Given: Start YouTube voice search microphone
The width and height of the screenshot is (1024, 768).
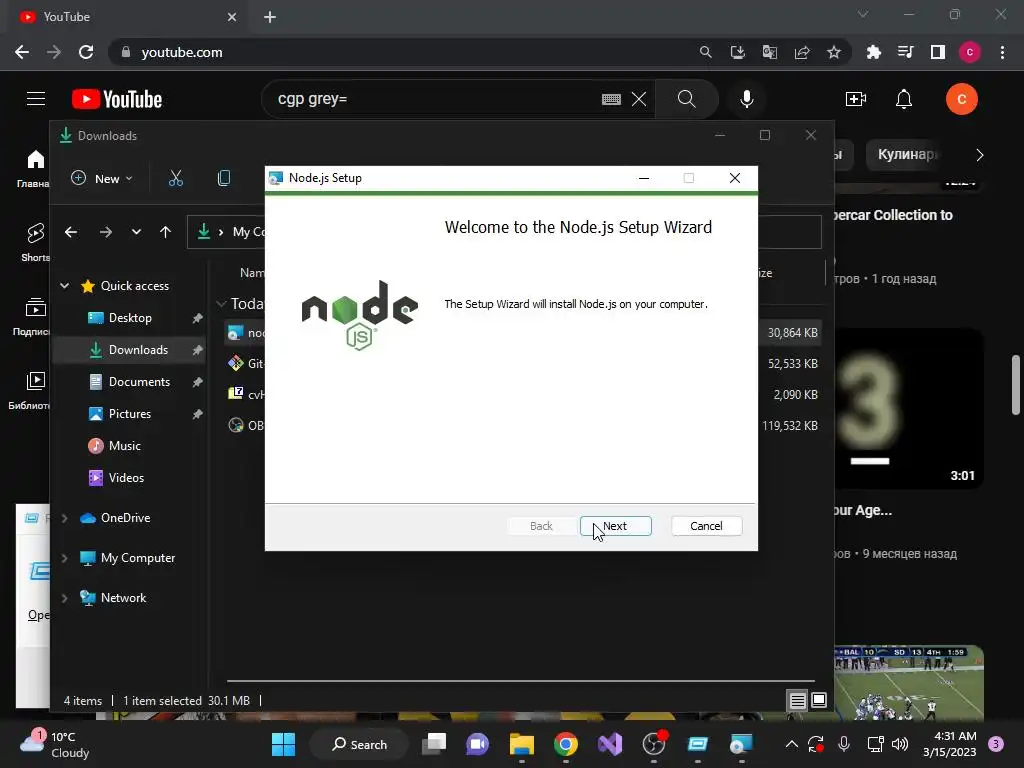Looking at the screenshot, I should pyautogui.click(x=746, y=99).
